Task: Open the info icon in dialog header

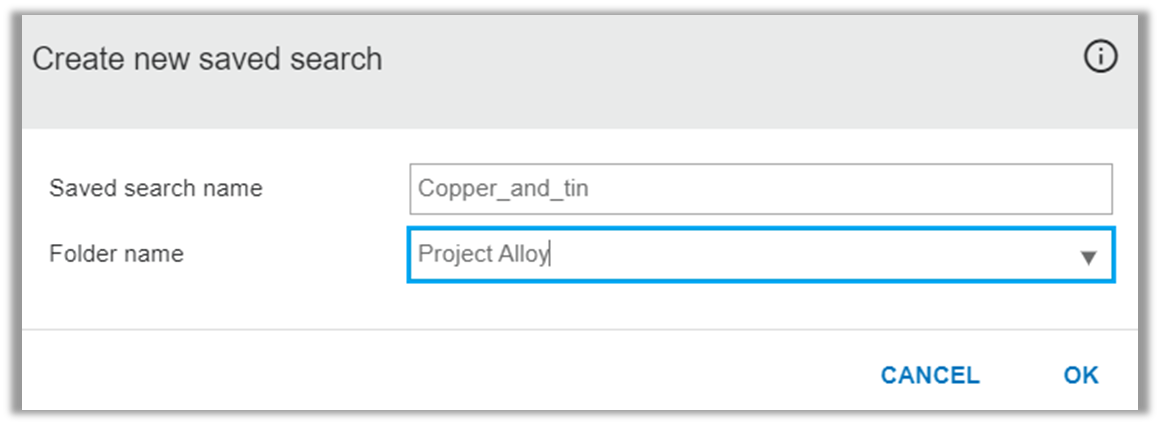Action: 1100,57
